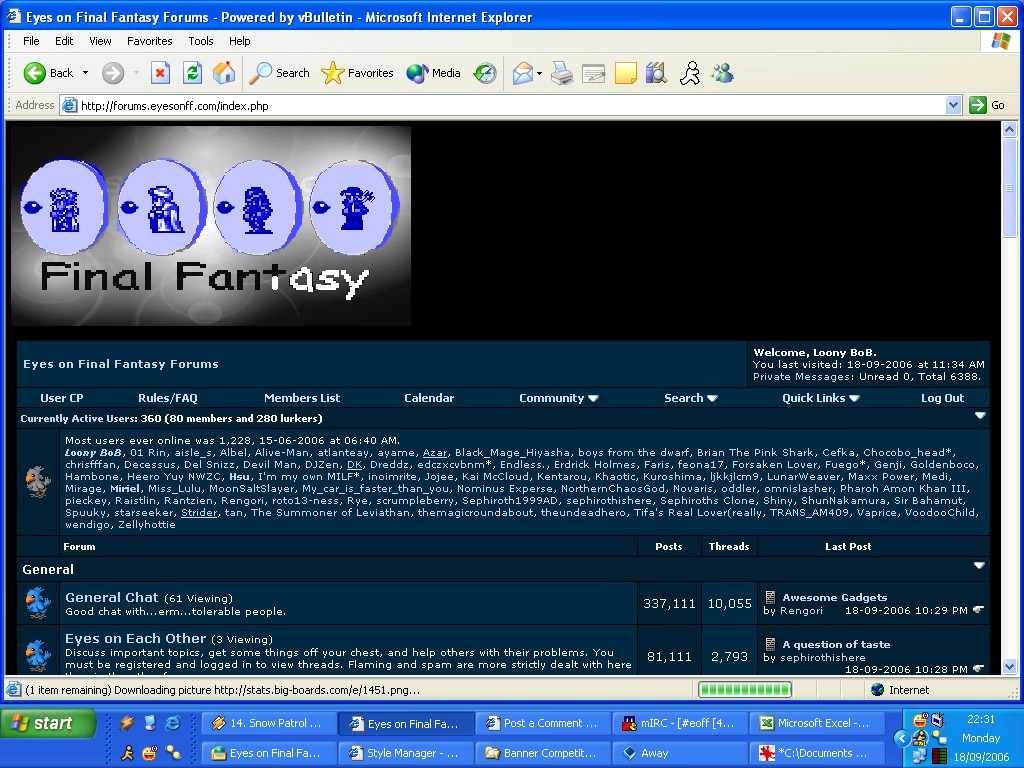View the profile of user Miriel
The width and height of the screenshot is (1024, 768).
pos(125,488)
